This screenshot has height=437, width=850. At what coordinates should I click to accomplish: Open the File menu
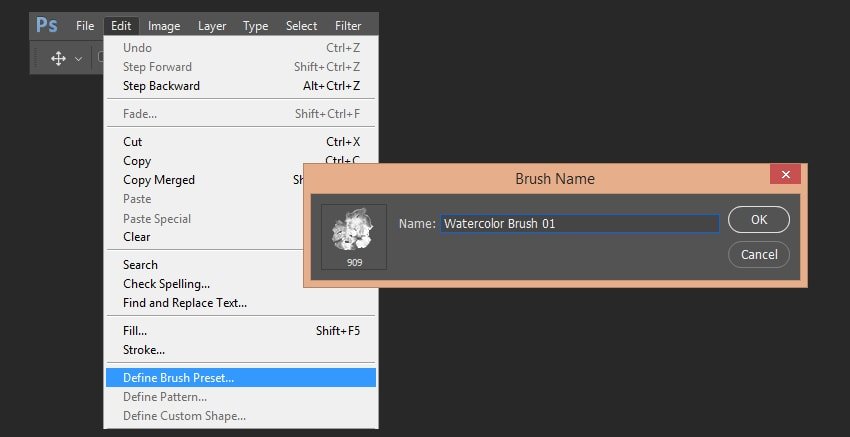coord(85,26)
